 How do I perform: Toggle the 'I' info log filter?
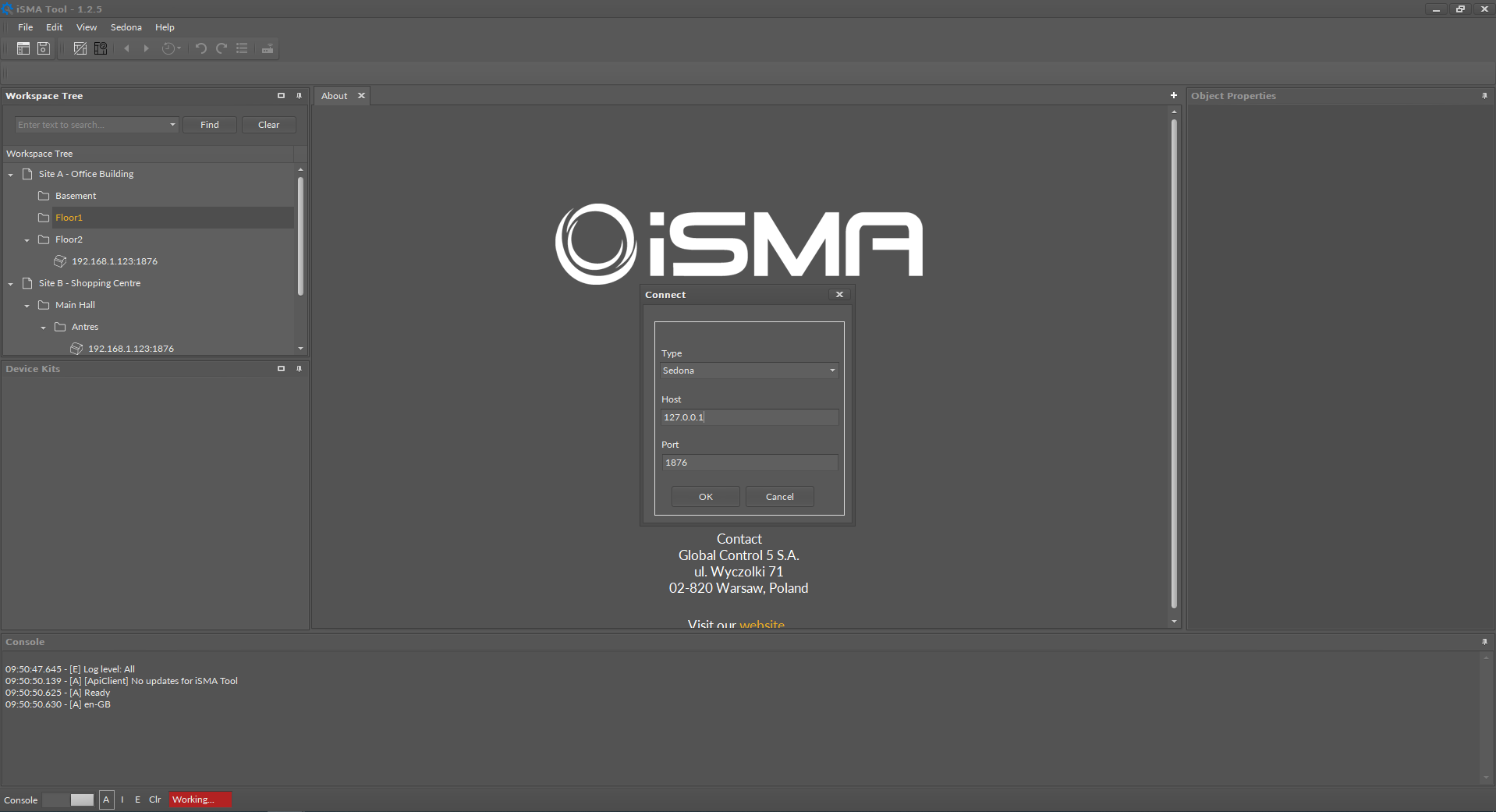(122, 800)
